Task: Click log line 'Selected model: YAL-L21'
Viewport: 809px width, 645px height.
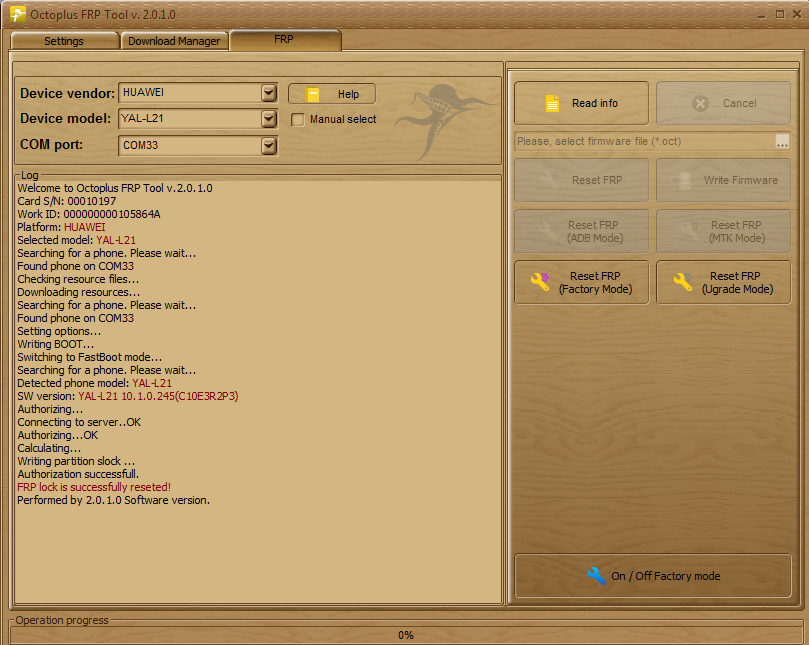Action: [76, 240]
